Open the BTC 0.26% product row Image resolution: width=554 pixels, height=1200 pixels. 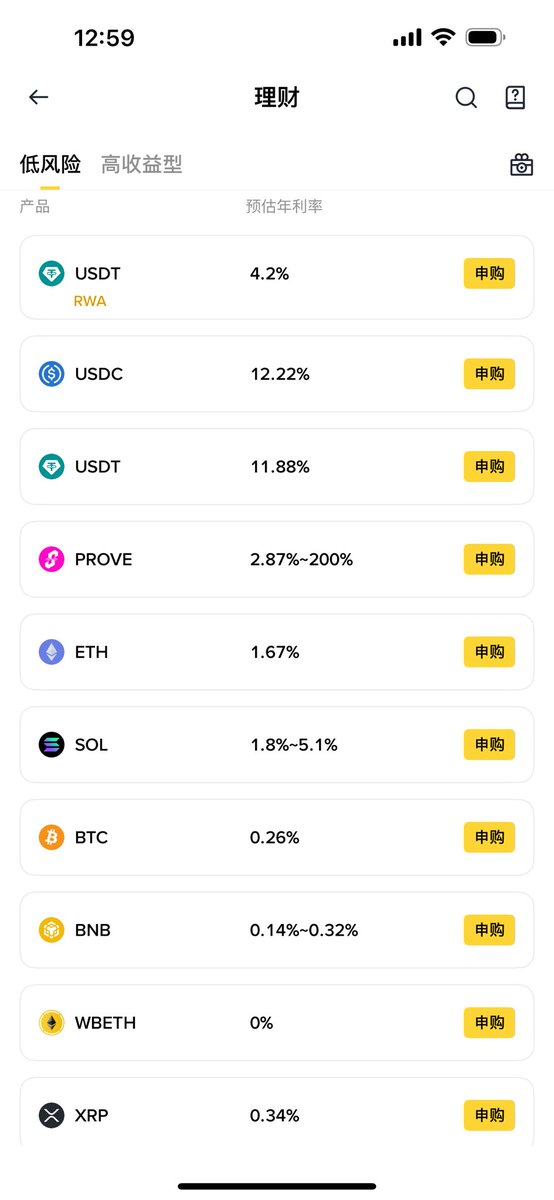[277, 837]
